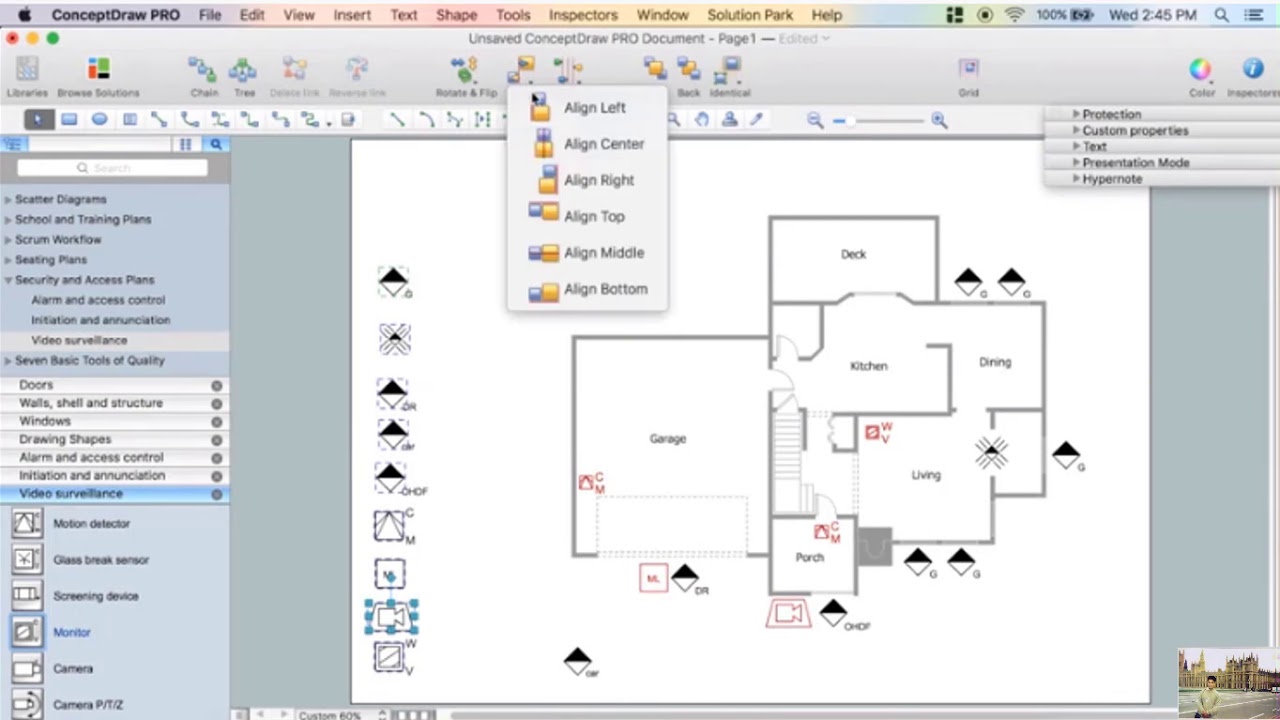This screenshot has height=720, width=1280.
Task: Close the Drawing Shapes library
Action: click(x=216, y=439)
